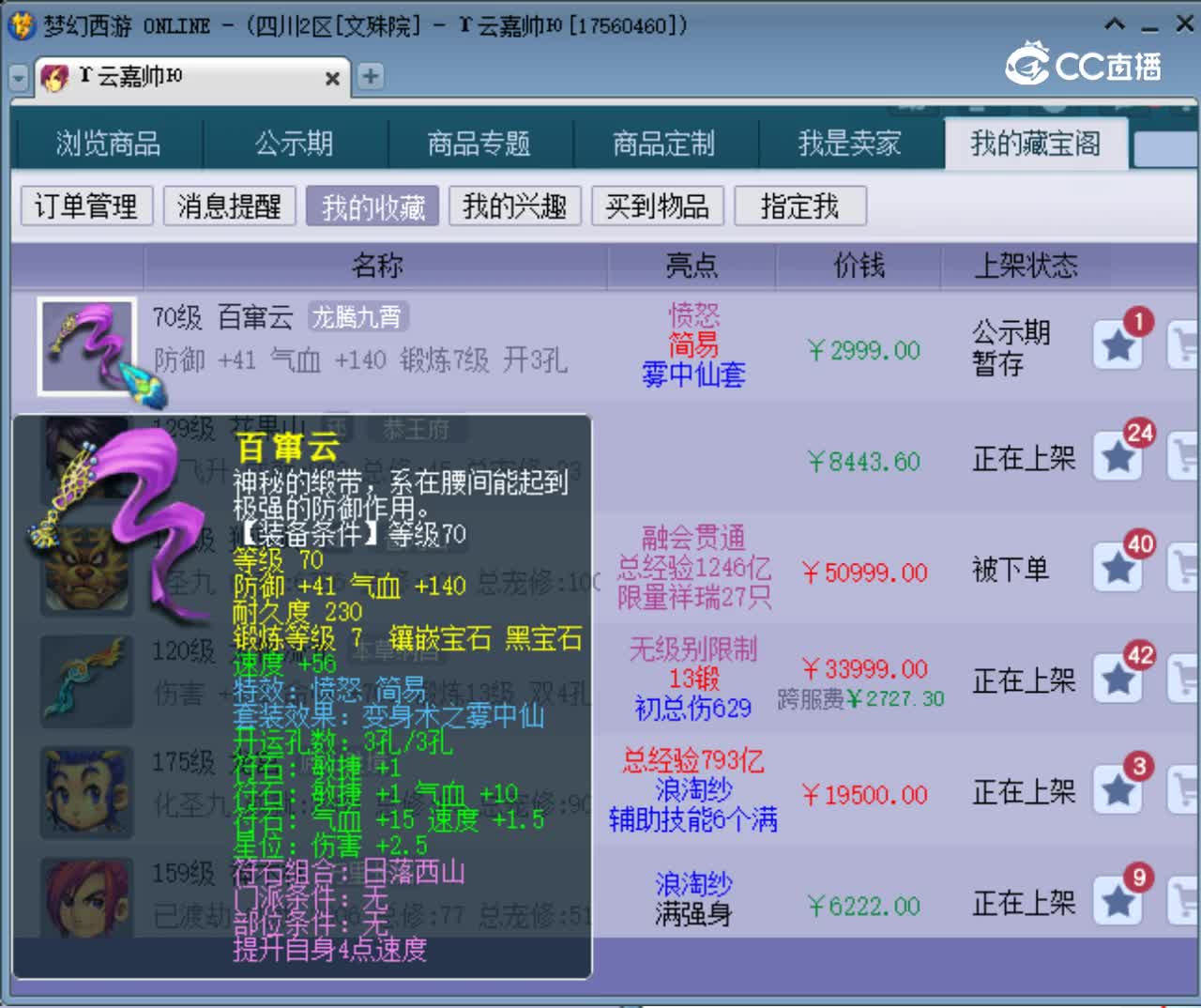Click the price ¥2999.00
1201x1008 pixels.
pos(864,351)
